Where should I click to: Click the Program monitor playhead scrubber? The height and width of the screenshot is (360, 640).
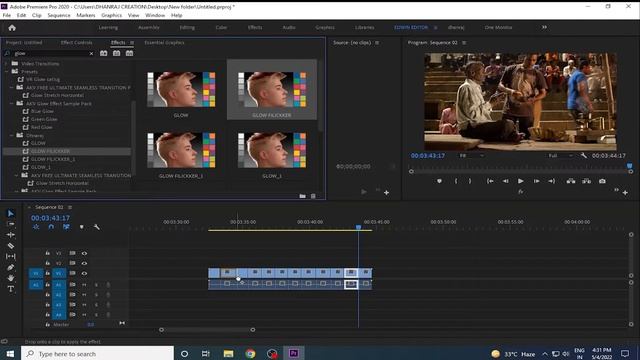point(629,166)
